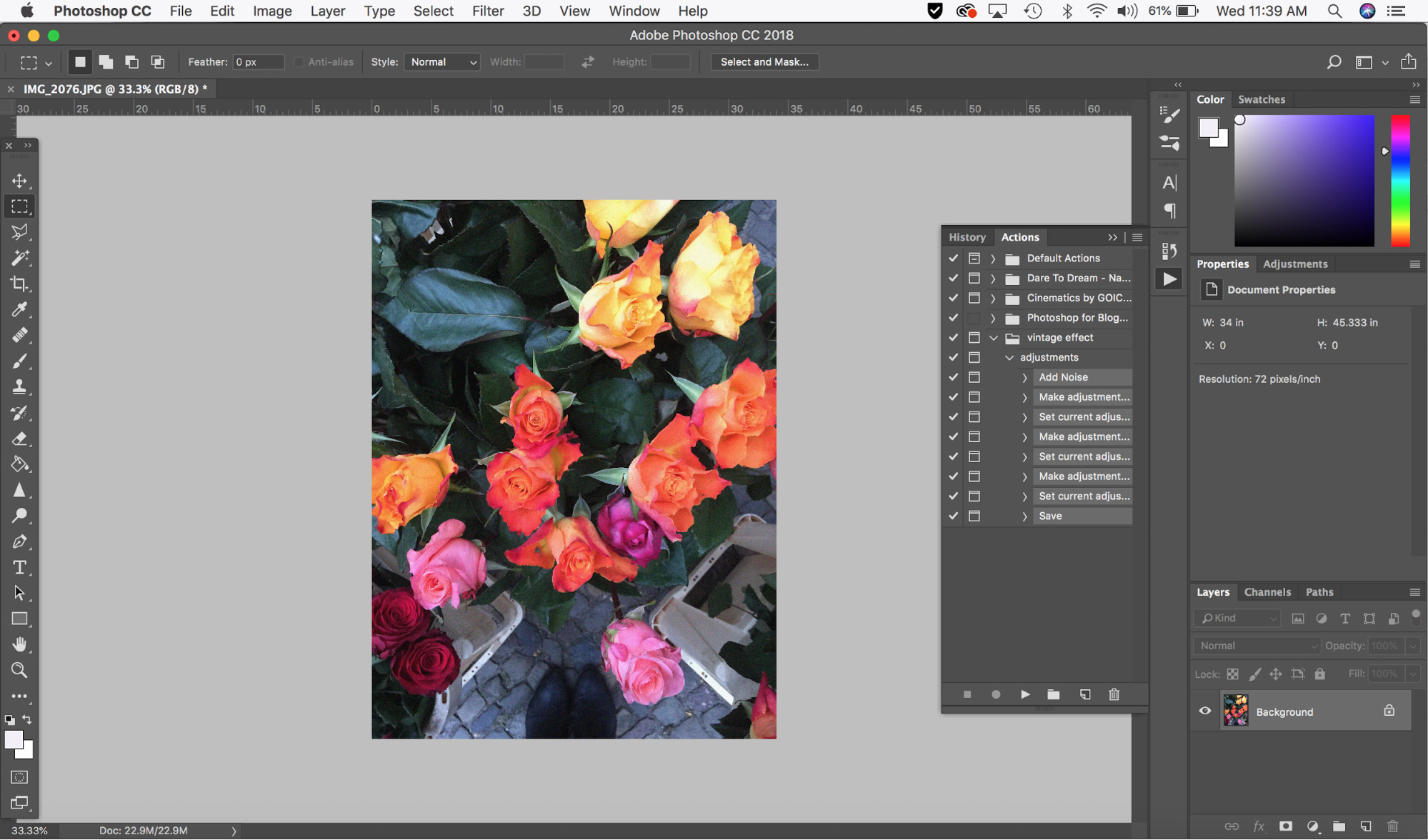Select the Move tool
Image resolution: width=1428 pixels, height=840 pixels.
click(x=19, y=181)
